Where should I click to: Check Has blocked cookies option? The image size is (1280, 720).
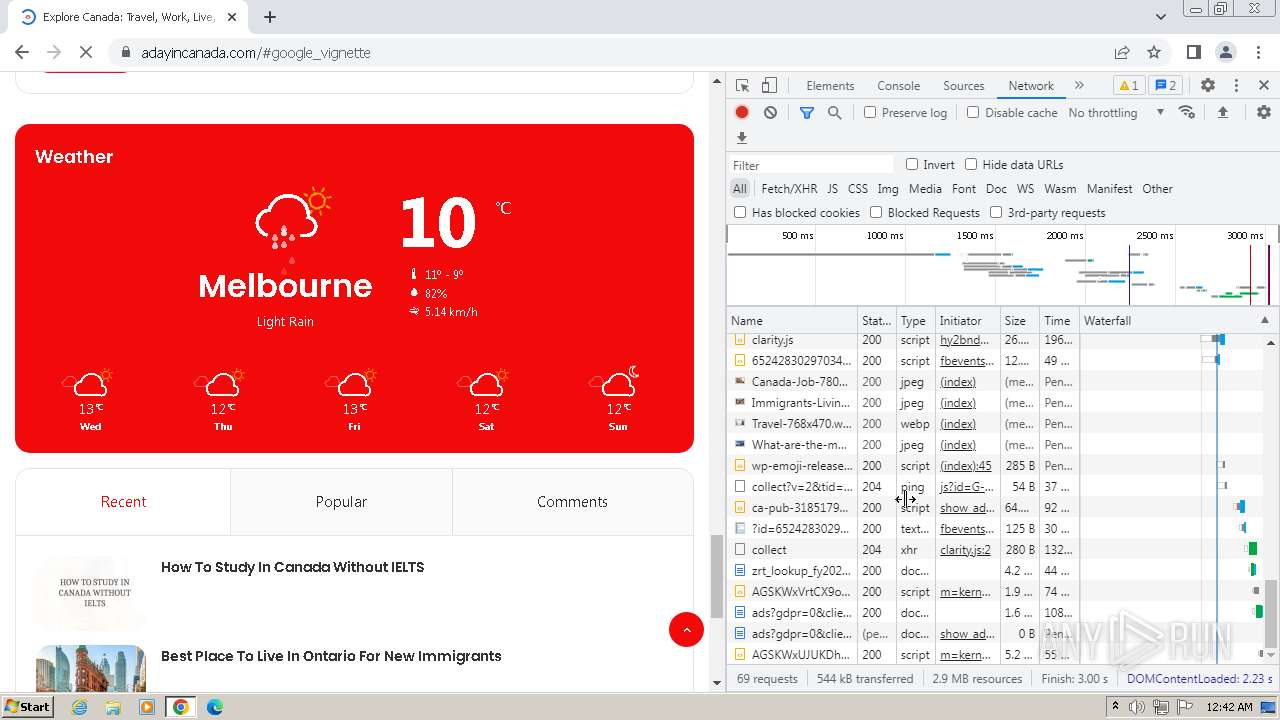[x=740, y=212]
